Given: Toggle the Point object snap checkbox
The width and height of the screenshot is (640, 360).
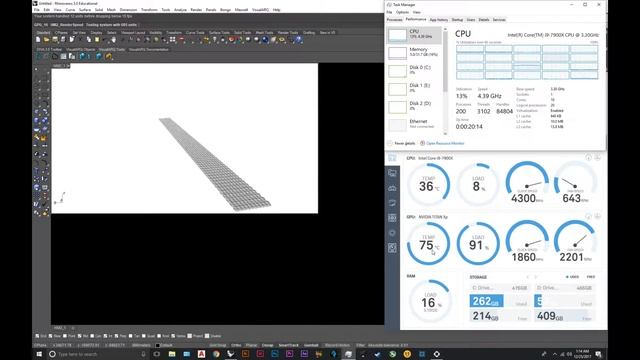Looking at the screenshot, I should point(65,336).
